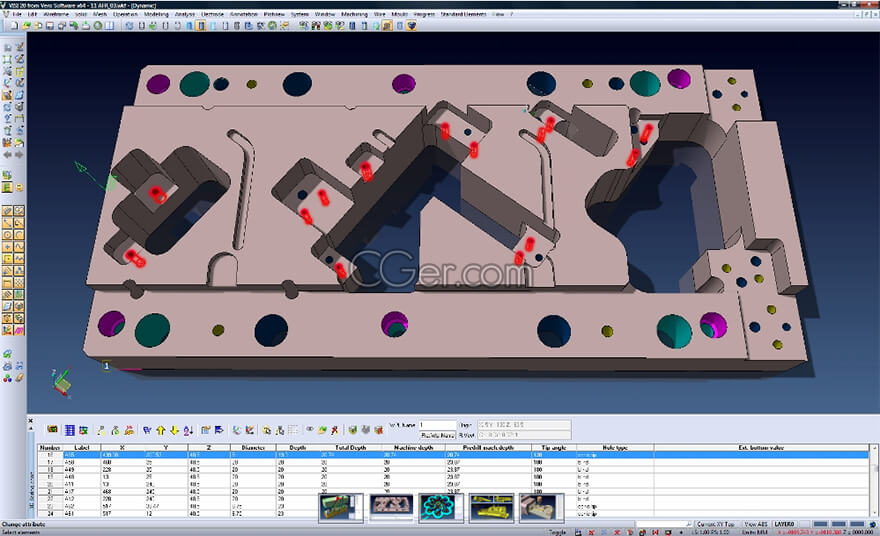Click last blue swatch beside the globe icon
Screen dimensions: 880x536
point(857,524)
